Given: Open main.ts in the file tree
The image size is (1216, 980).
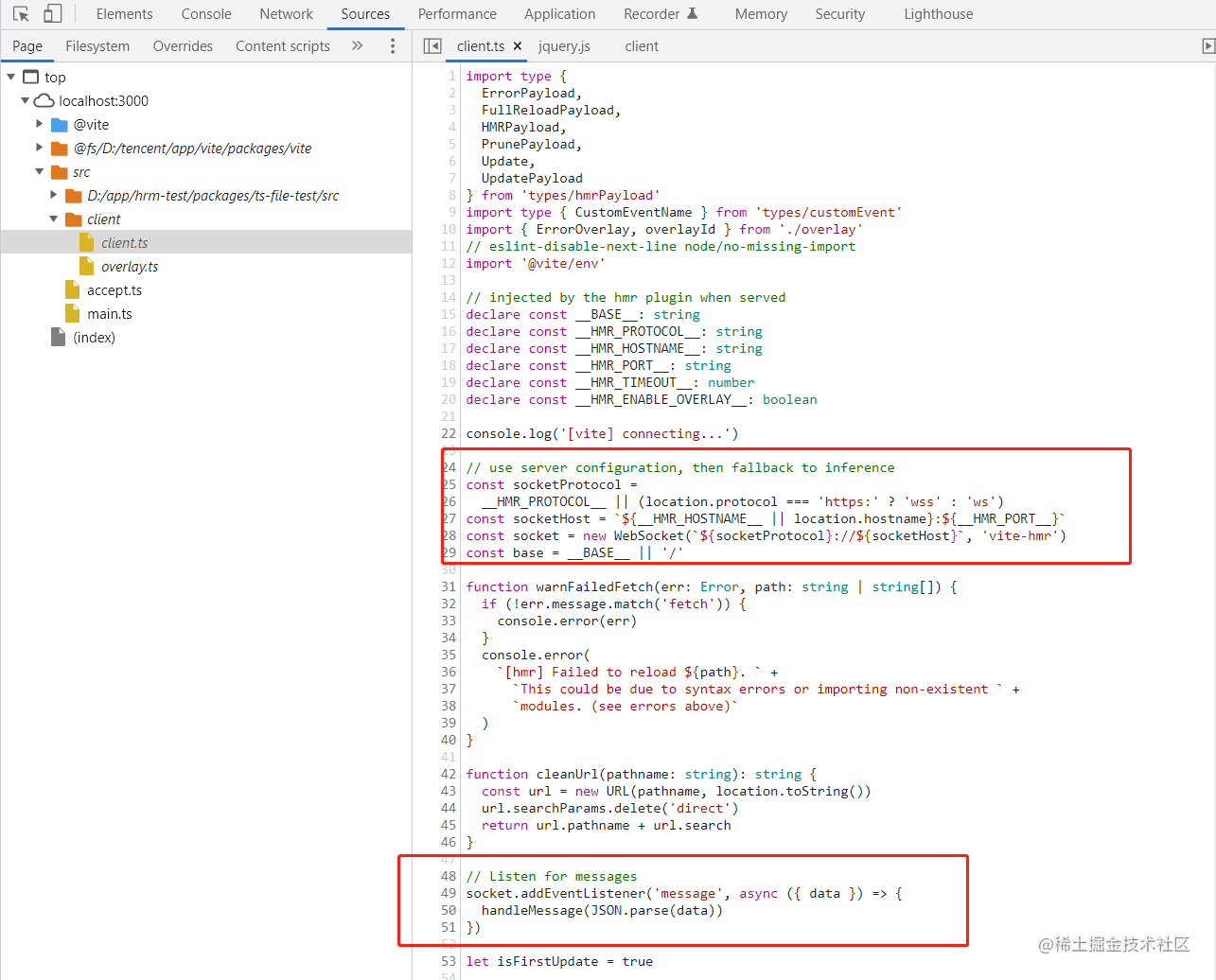Looking at the screenshot, I should 110,314.
